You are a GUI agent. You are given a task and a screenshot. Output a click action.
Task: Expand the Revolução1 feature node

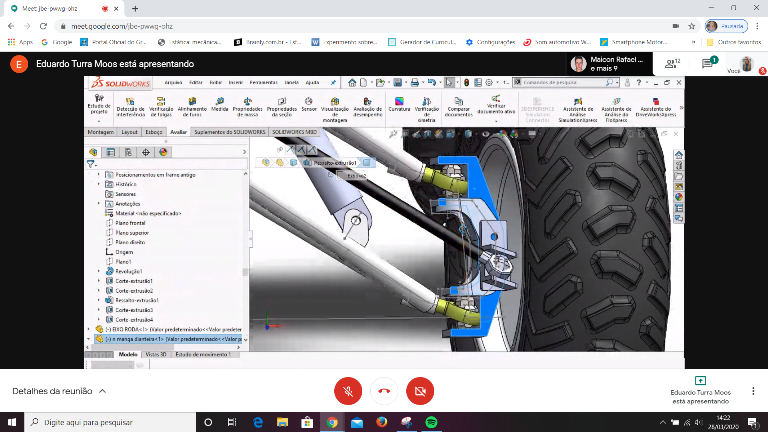pyautogui.click(x=99, y=272)
